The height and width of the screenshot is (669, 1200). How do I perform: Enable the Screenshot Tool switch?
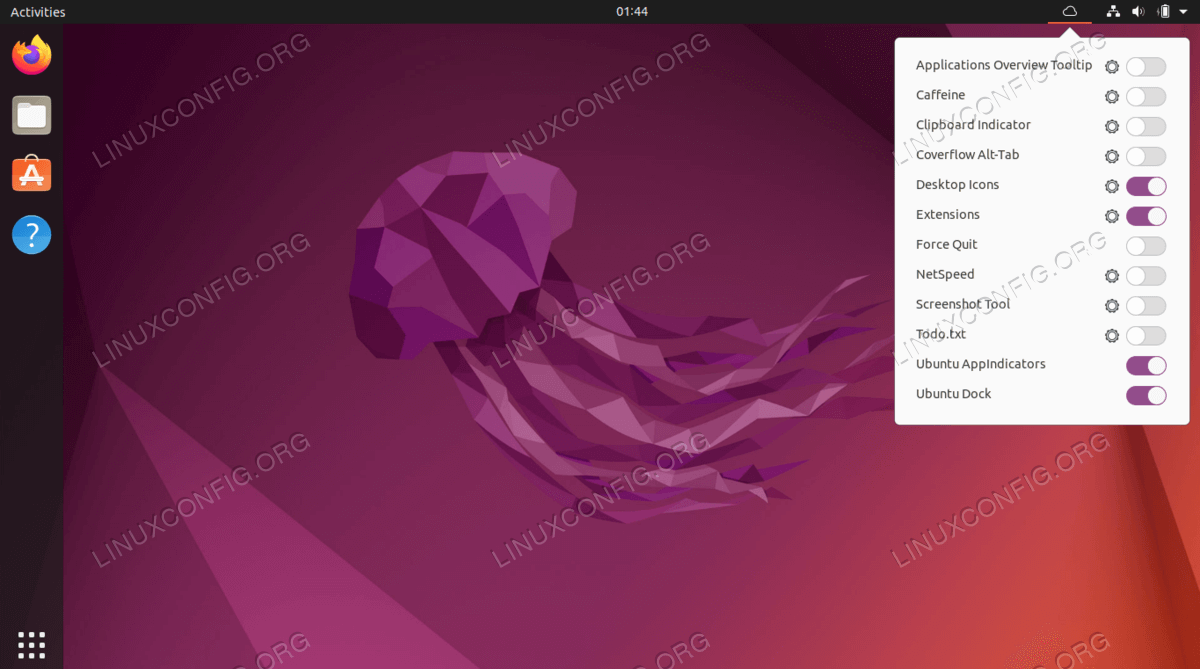(x=1146, y=306)
